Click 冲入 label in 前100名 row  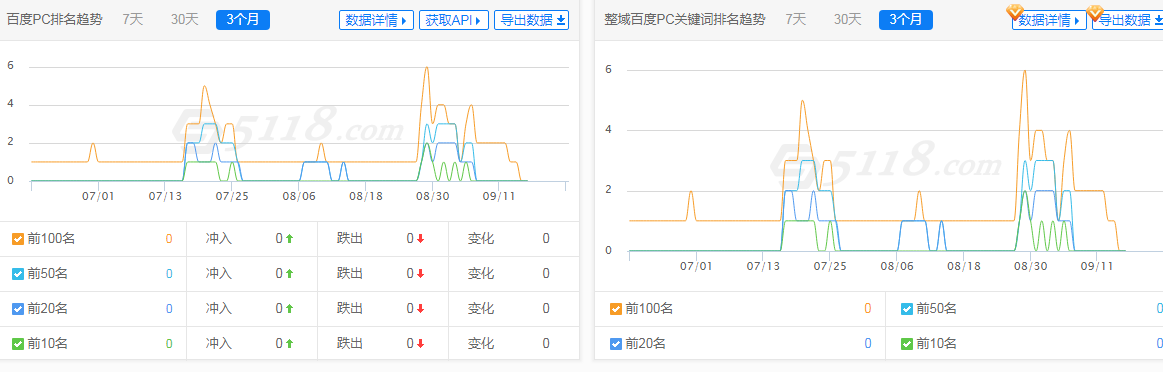pos(219,239)
